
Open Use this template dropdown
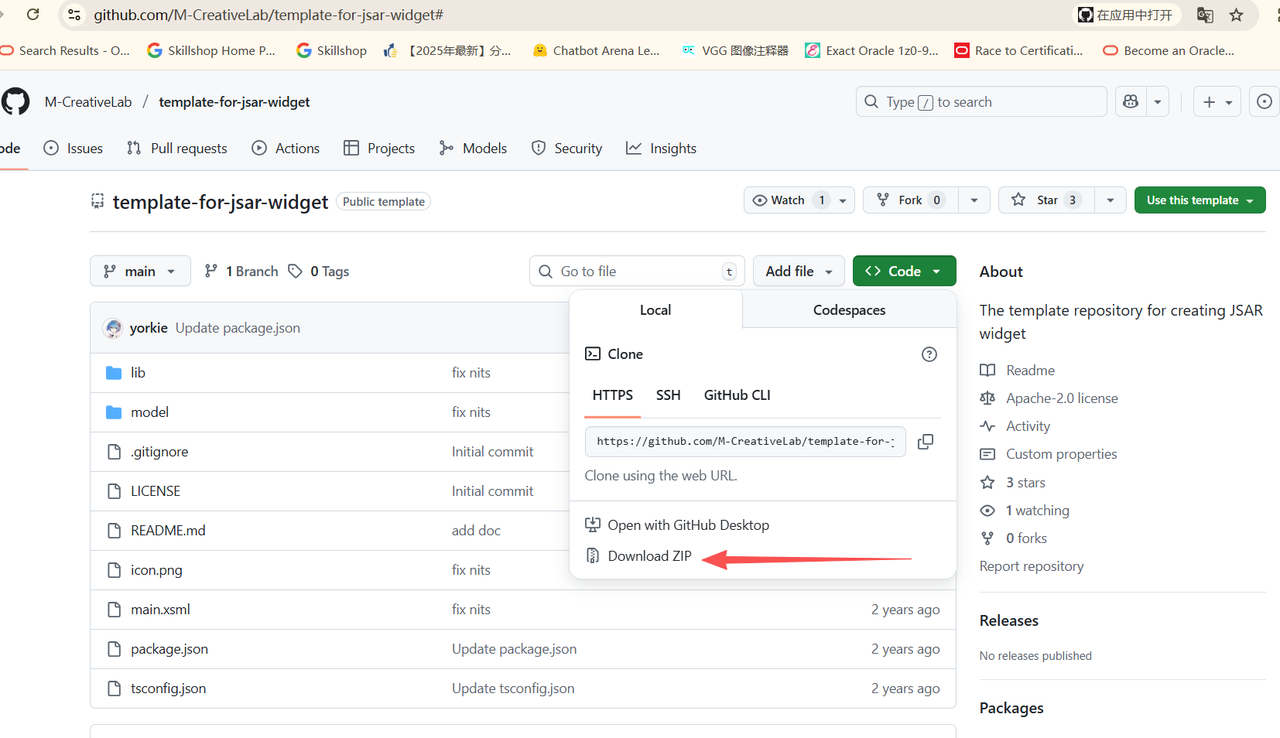click(x=1200, y=200)
